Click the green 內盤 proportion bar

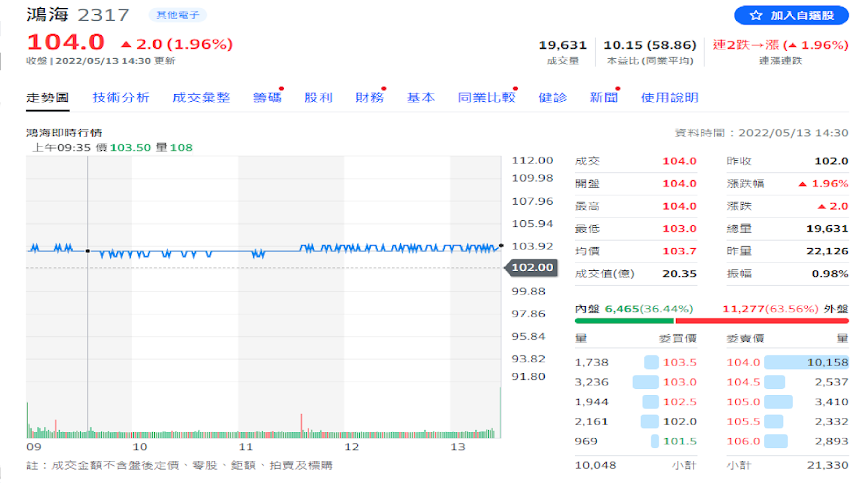coord(624,321)
